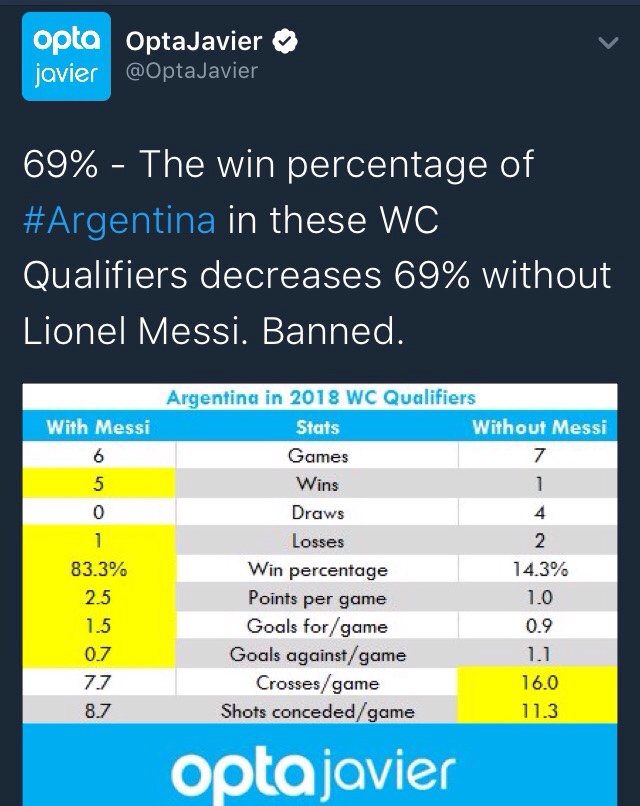Click the 'Without Messi' column header
Screen dimensions: 640x806
539,427
